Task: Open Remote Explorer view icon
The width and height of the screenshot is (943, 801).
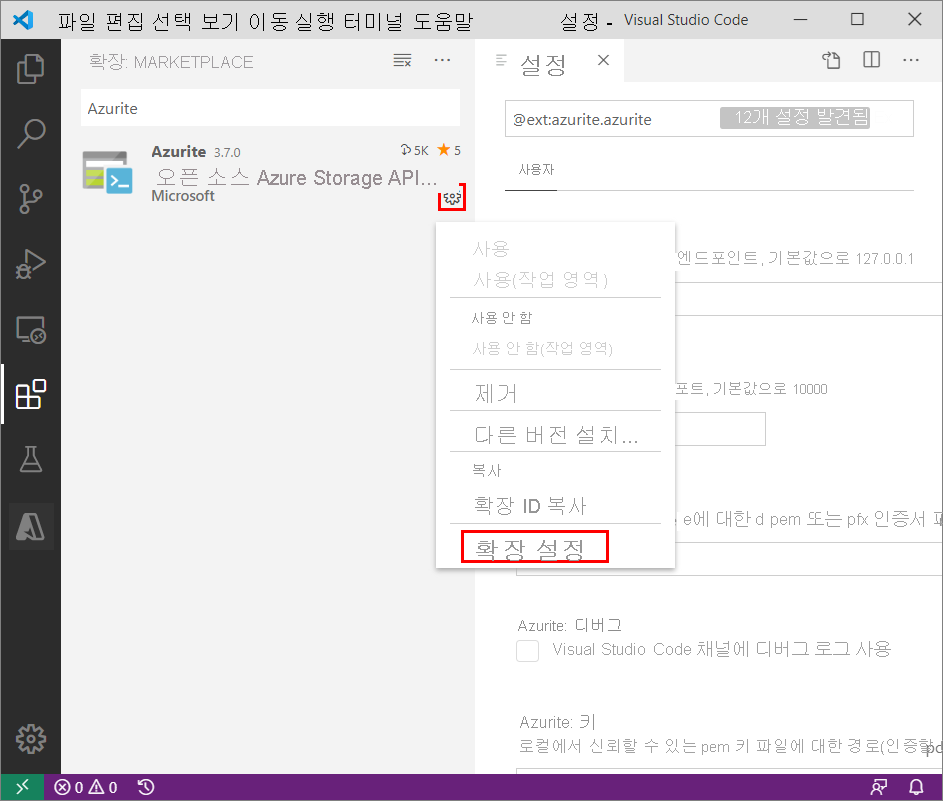Action: pos(30,330)
